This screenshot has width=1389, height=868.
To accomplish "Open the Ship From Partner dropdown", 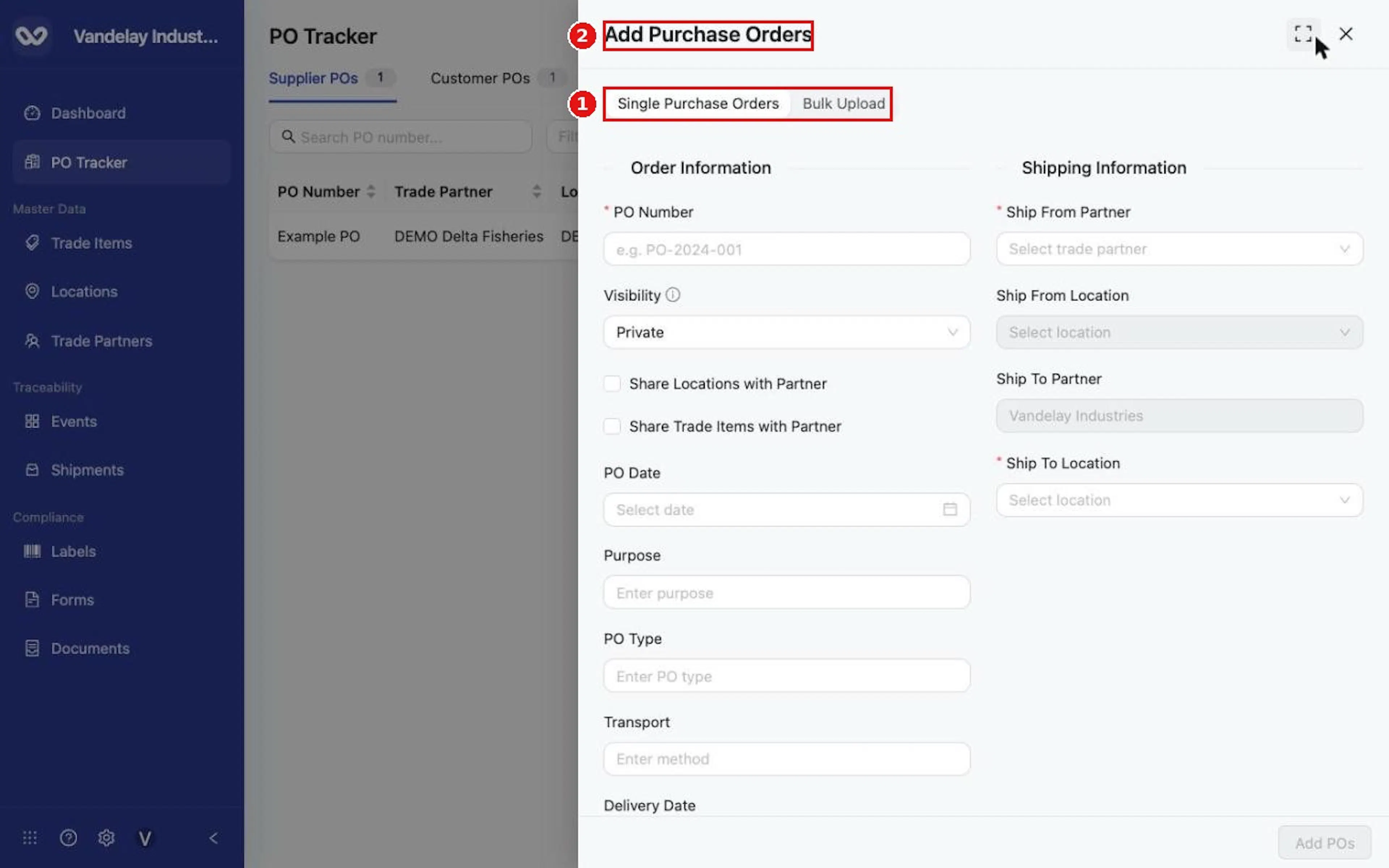I will tap(1179, 249).
